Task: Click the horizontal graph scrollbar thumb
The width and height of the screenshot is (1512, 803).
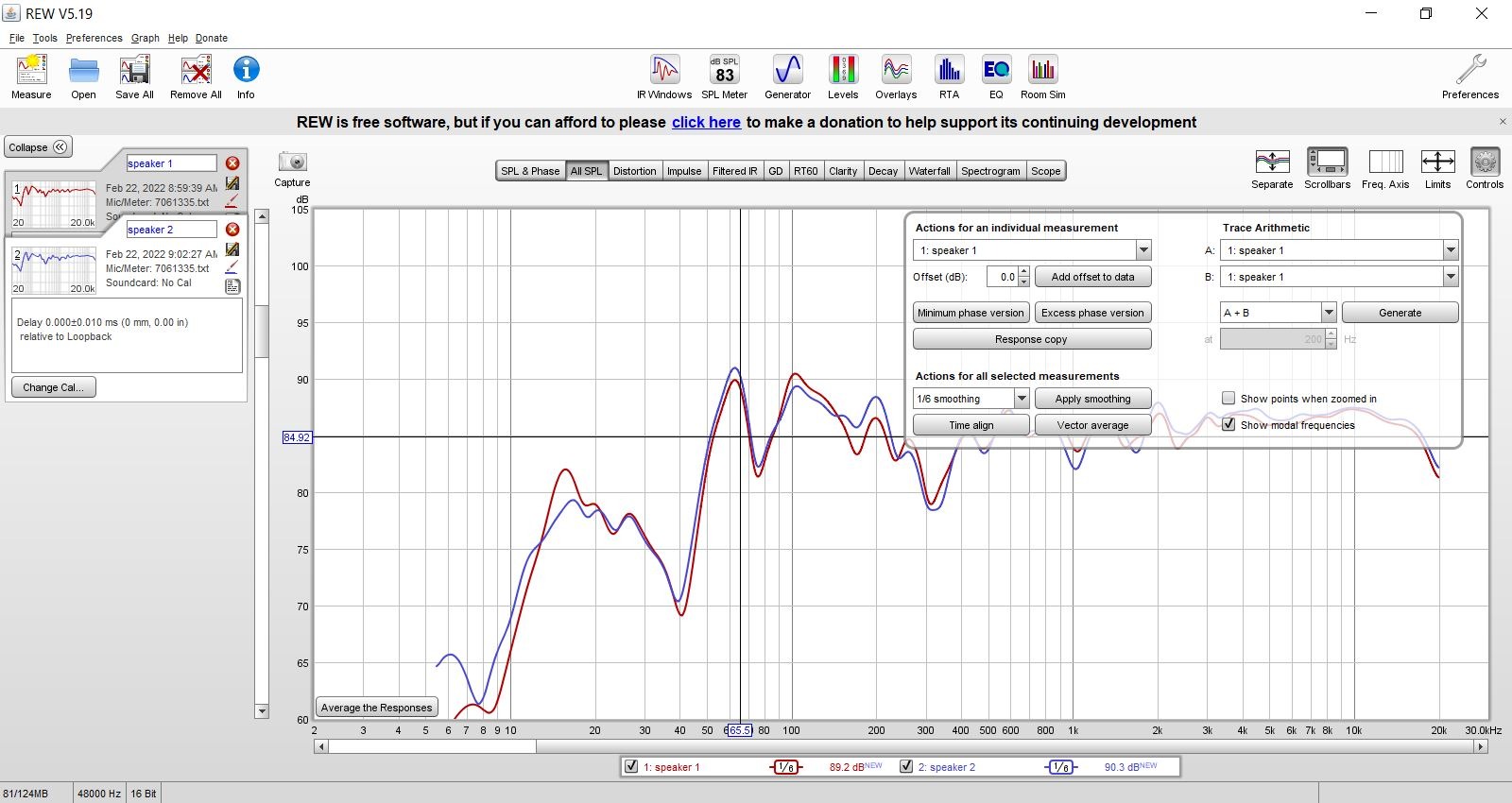Action: (432, 746)
